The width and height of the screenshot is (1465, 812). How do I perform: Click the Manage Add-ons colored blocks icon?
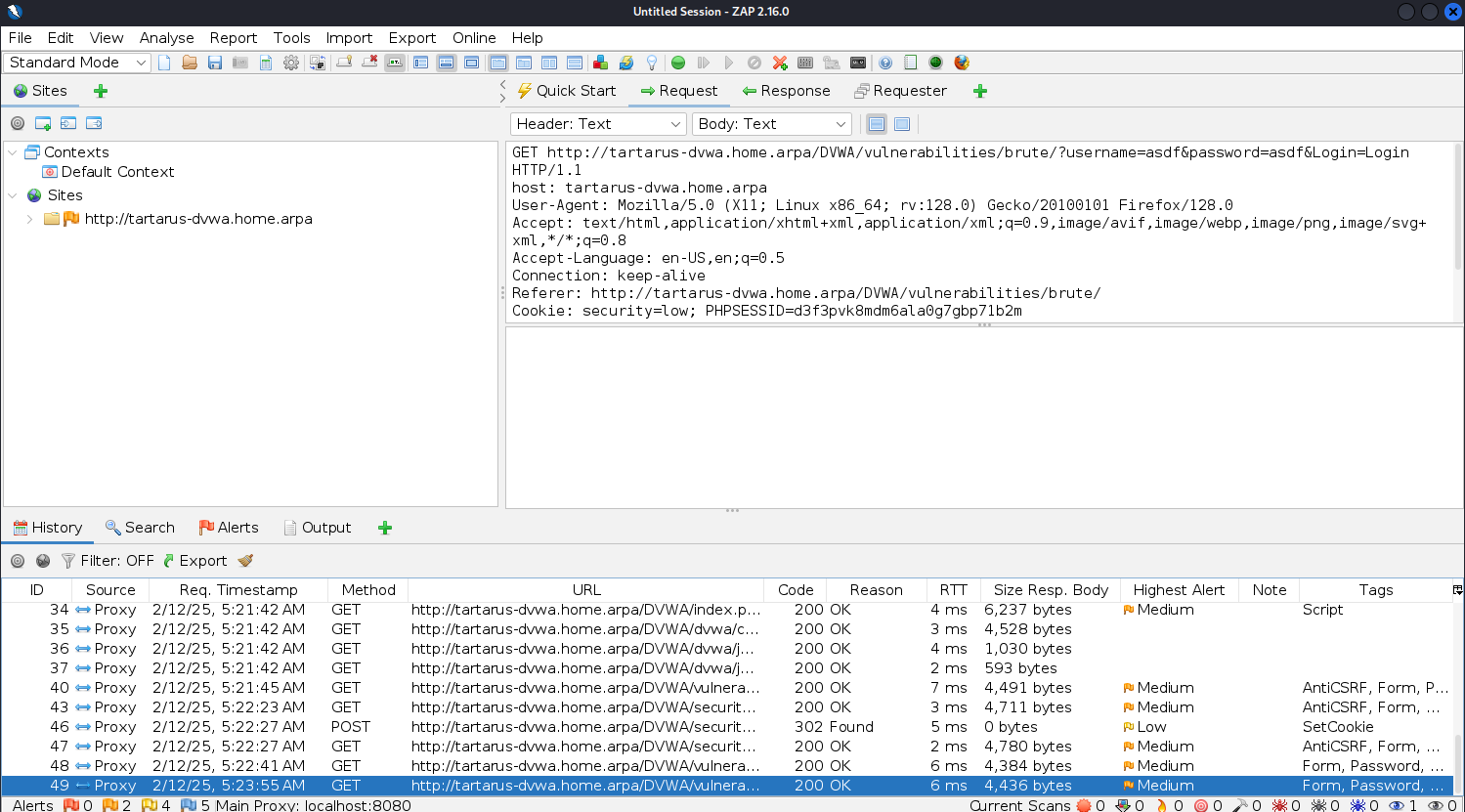tap(601, 63)
